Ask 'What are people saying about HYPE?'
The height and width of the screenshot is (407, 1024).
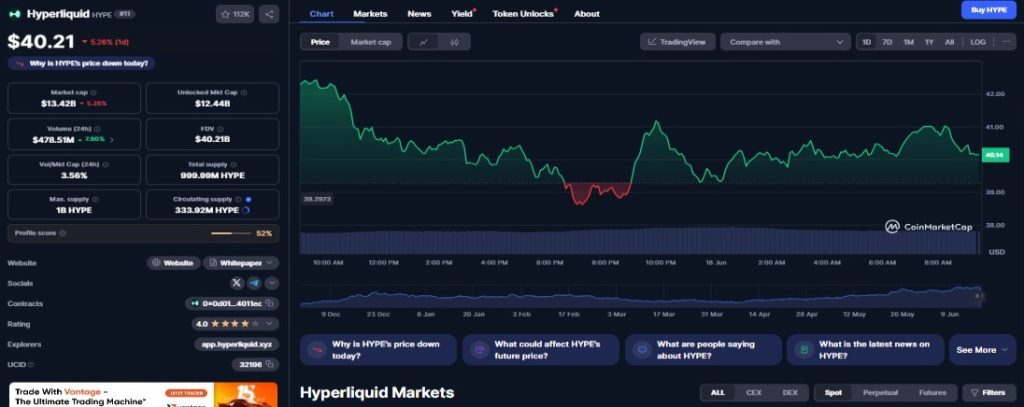[x=703, y=350]
